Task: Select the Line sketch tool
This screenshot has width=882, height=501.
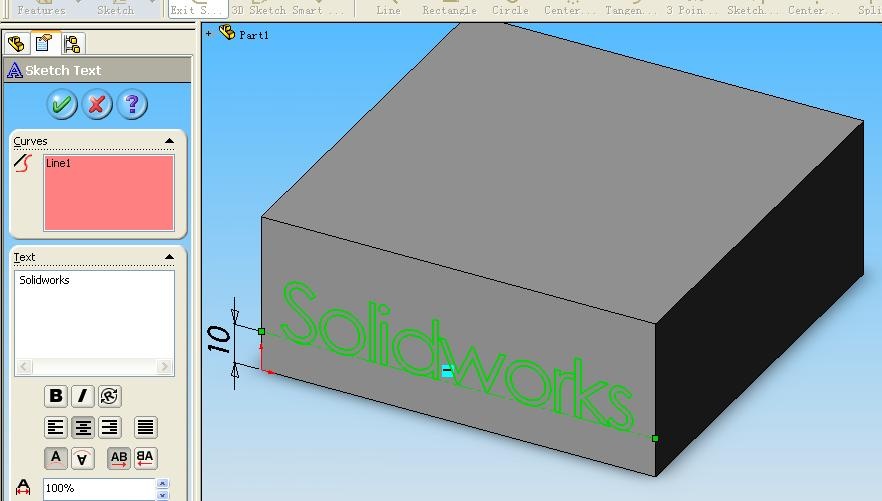Action: [x=389, y=10]
